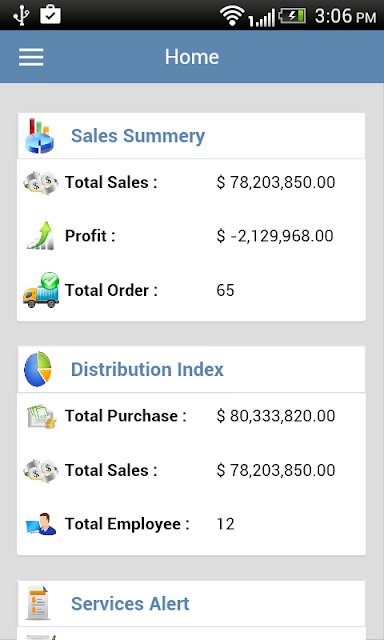This screenshot has height=640, width=384.
Task: Tap the coins icon in Sales Summery
Action: [40, 182]
